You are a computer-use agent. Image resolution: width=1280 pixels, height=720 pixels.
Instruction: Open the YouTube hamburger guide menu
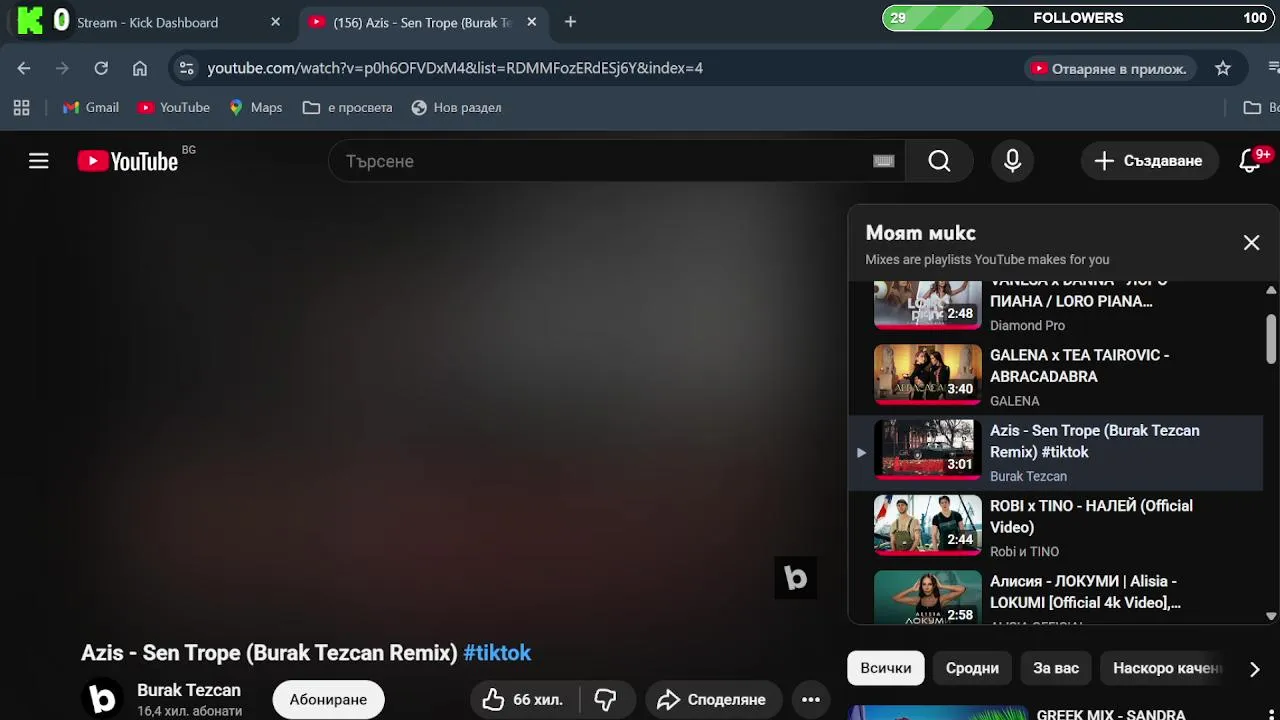click(x=38, y=161)
